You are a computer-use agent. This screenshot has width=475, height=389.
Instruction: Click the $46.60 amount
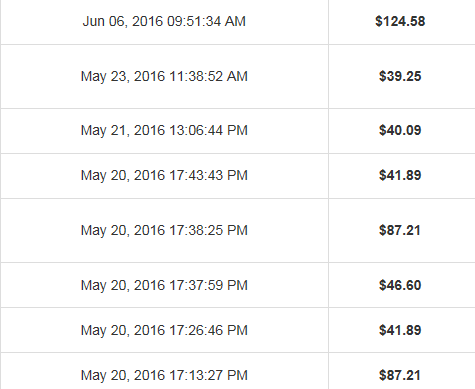click(400, 285)
